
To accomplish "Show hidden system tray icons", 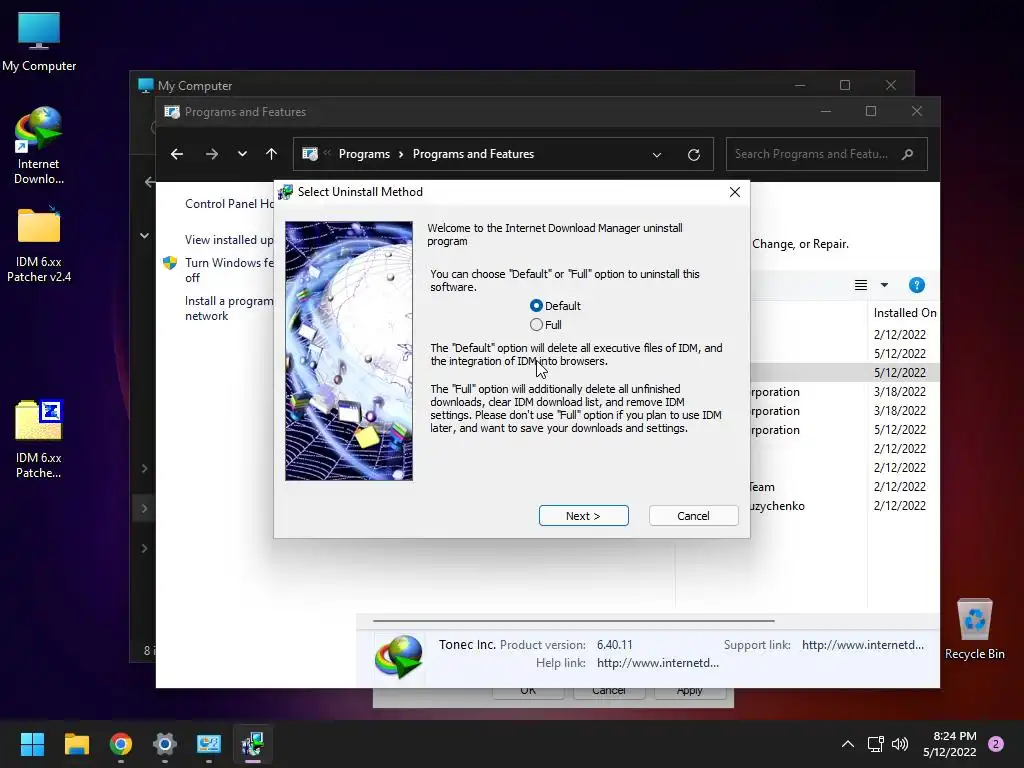I will tap(848, 744).
